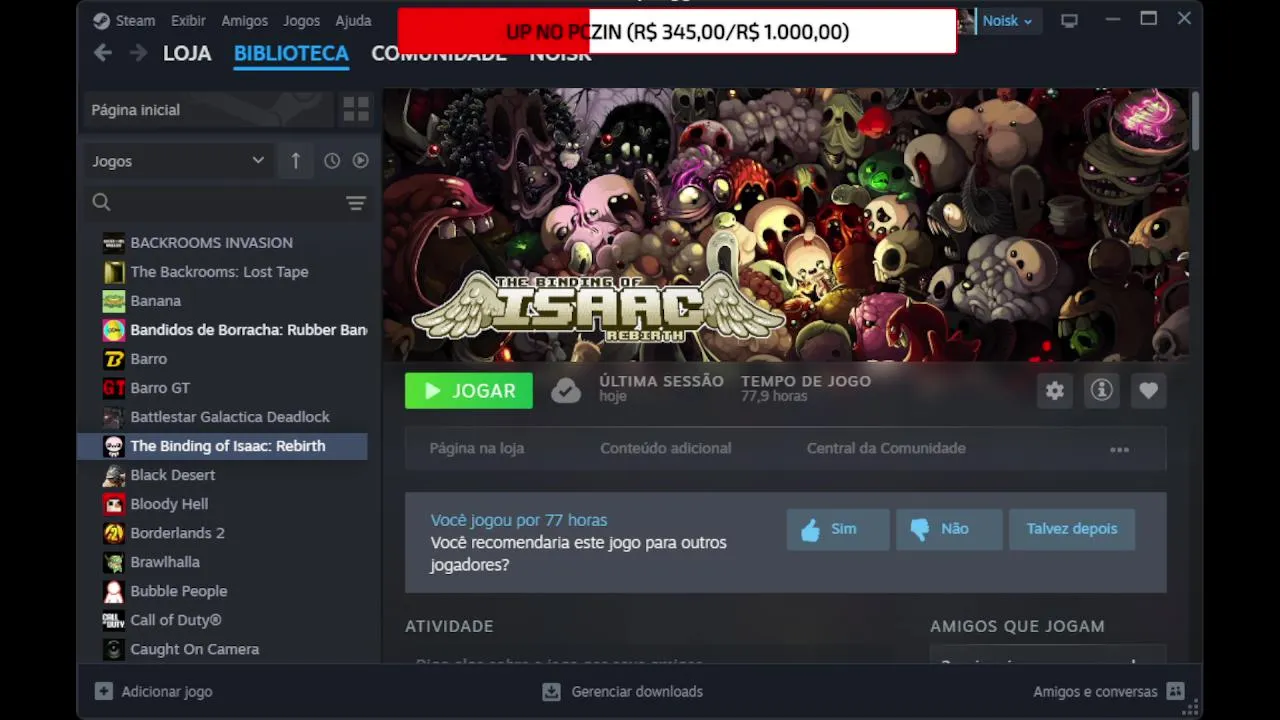This screenshot has height=720, width=1280.
Task: Open Página na loja link
Action: [x=477, y=449]
